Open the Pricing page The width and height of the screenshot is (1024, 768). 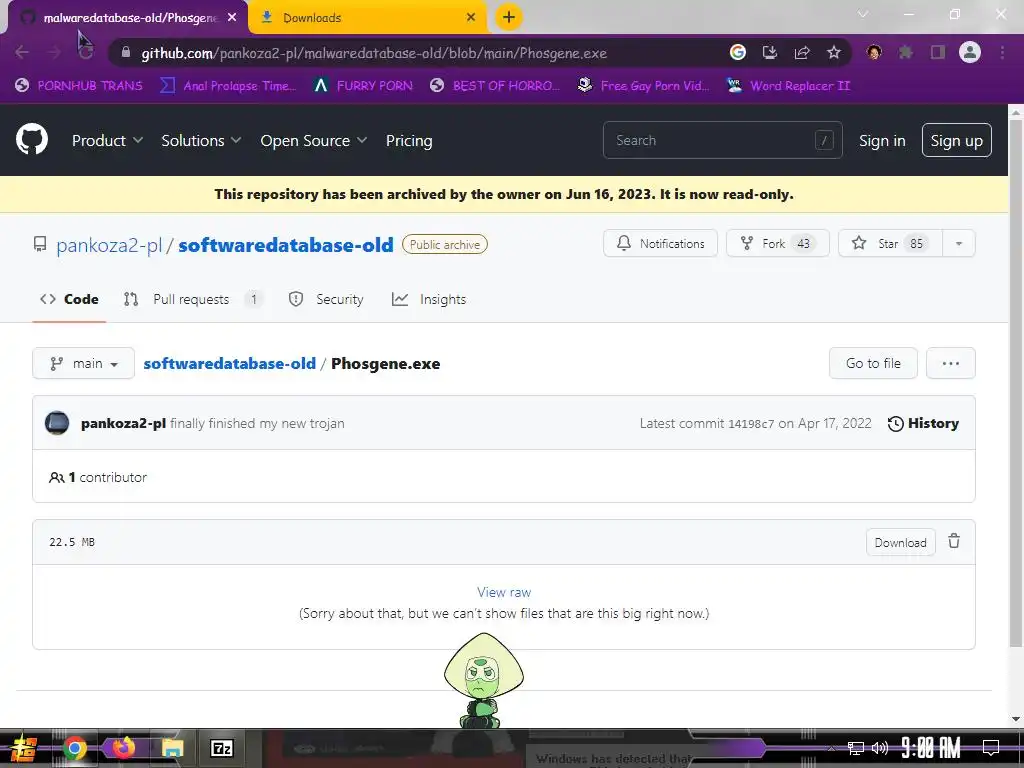[409, 140]
